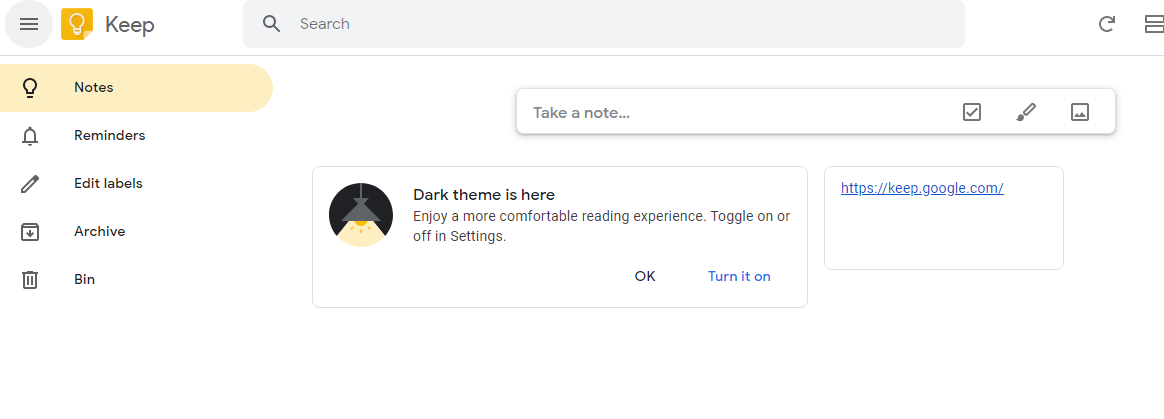1164x419 pixels.
Task: Click the Reminders bell icon
Action: click(x=30, y=136)
